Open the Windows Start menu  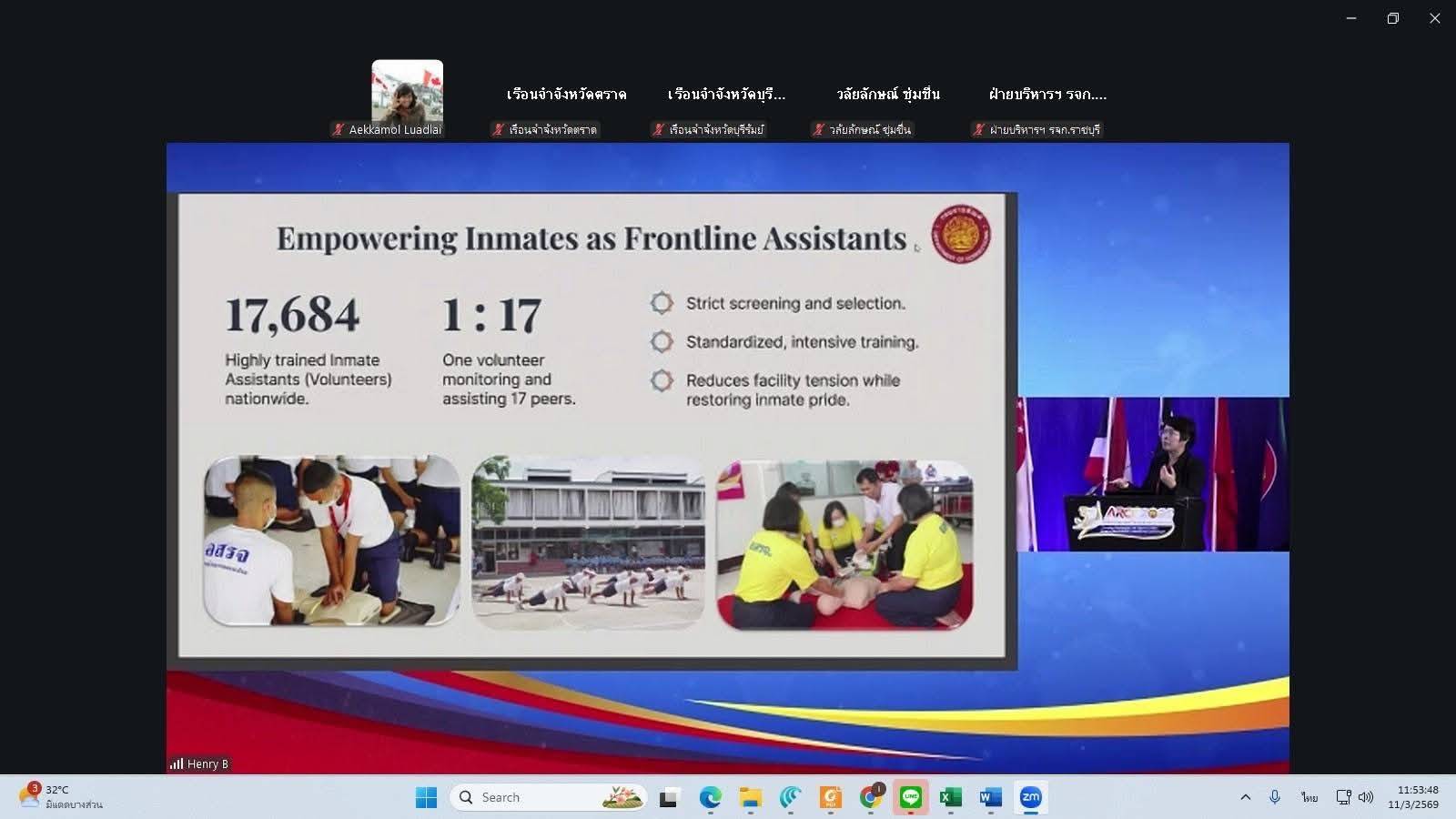426,797
